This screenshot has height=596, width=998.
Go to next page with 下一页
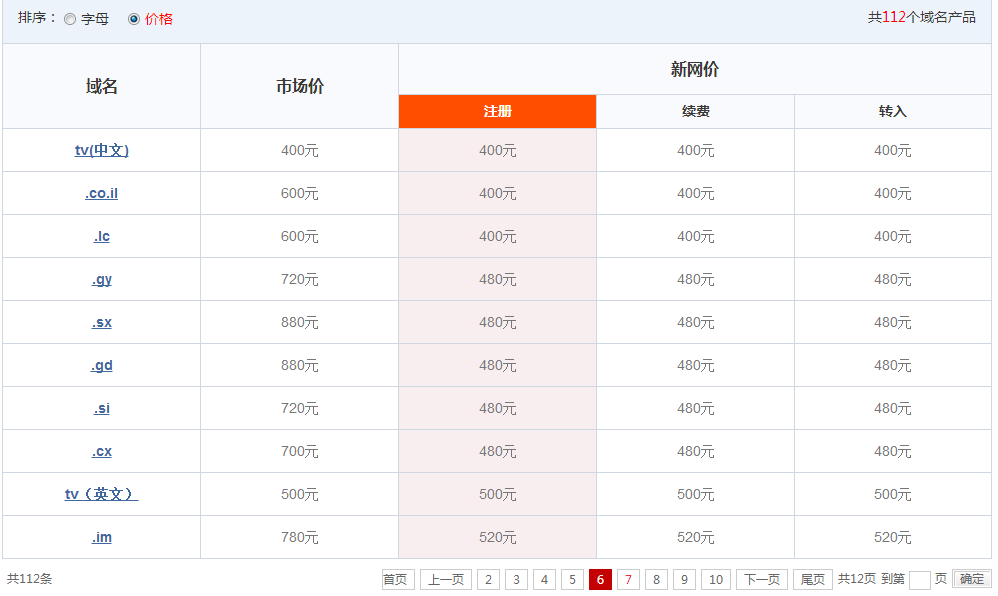761,580
